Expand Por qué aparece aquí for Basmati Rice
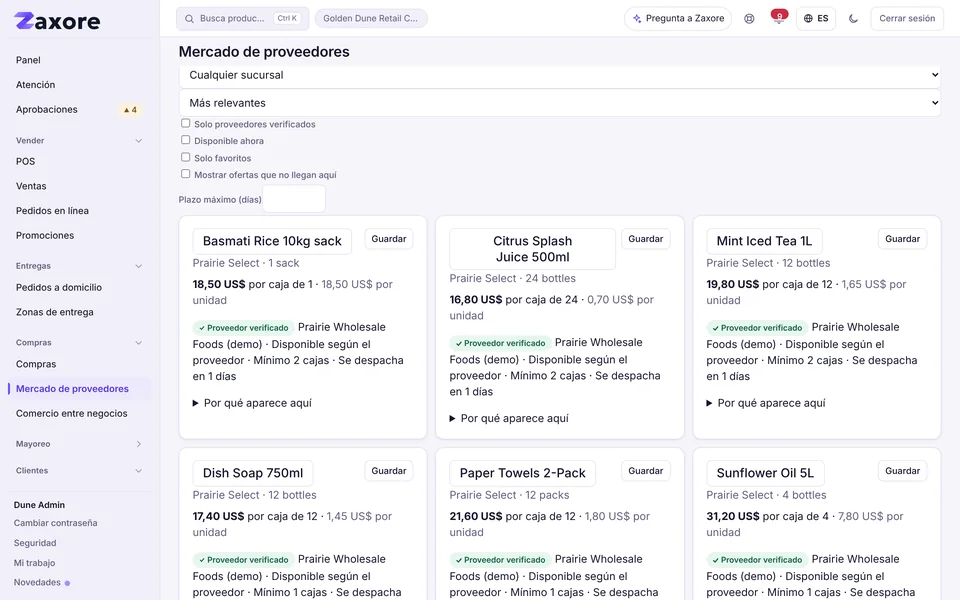Image resolution: width=960 pixels, height=600 pixels. pyautogui.click(x=252, y=403)
